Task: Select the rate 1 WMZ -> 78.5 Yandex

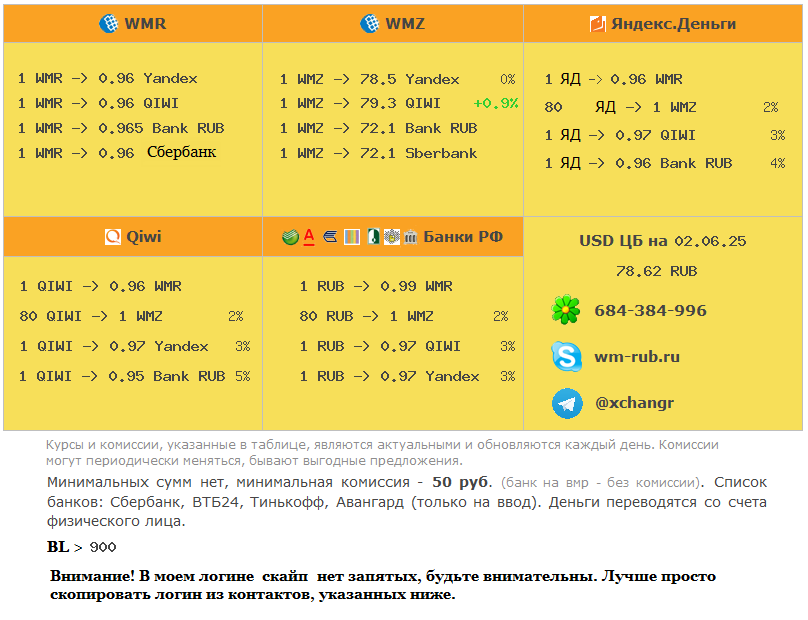Action: (x=369, y=79)
